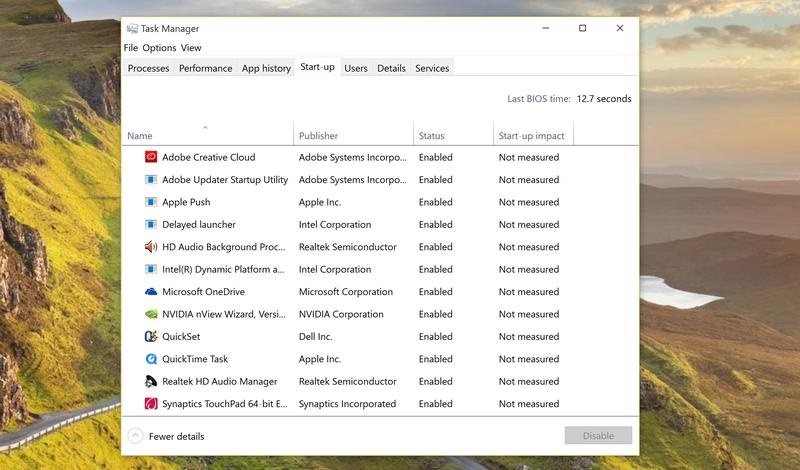This screenshot has width=800, height=470.
Task: Maximize the Task Manager window
Action: (x=582, y=28)
